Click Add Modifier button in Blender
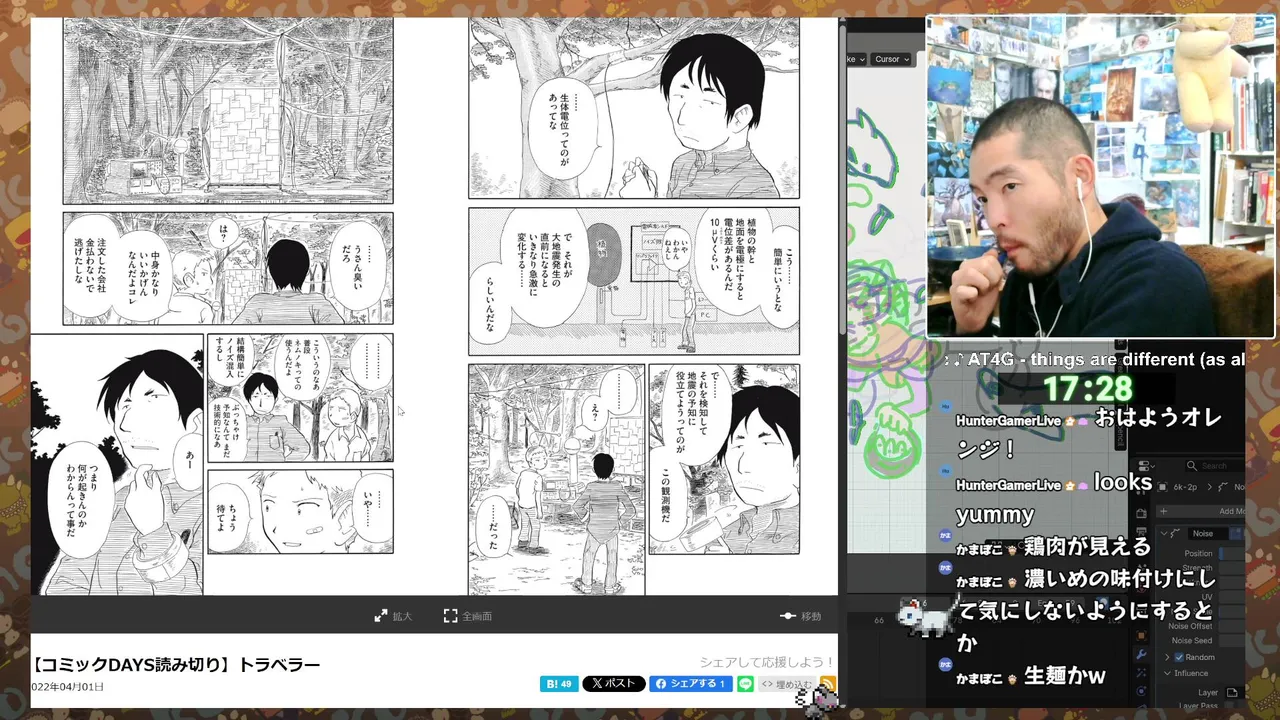 click(1202, 511)
